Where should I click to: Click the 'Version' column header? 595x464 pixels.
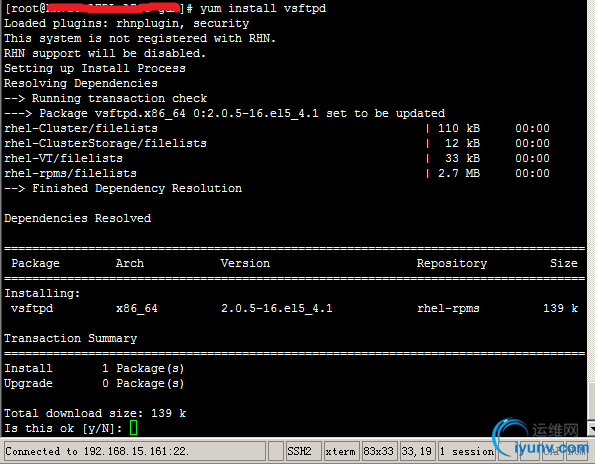coord(245,263)
